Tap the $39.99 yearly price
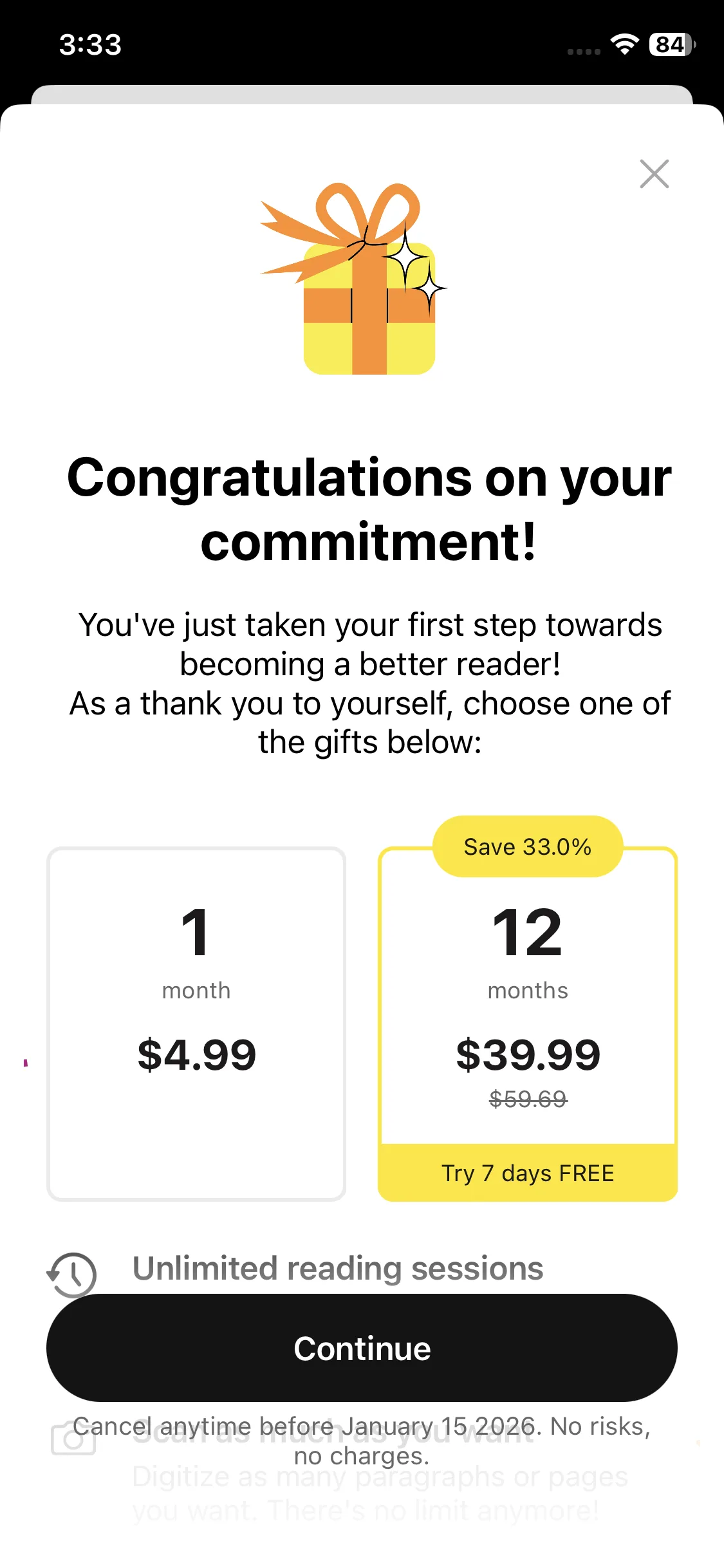 point(528,1055)
